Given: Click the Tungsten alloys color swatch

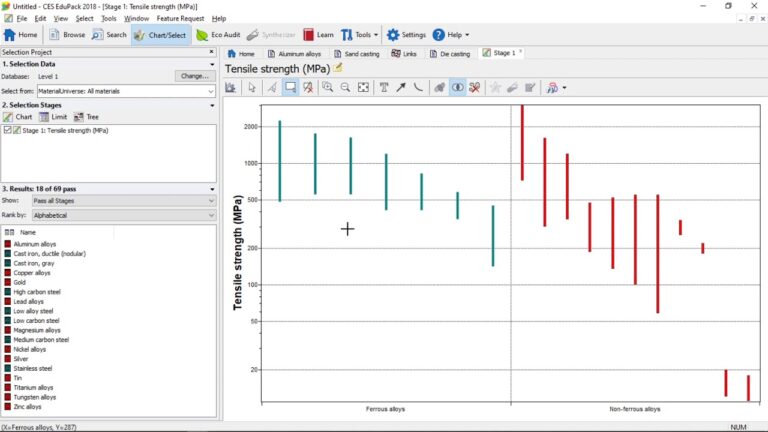Looking at the screenshot, I should (8, 397).
